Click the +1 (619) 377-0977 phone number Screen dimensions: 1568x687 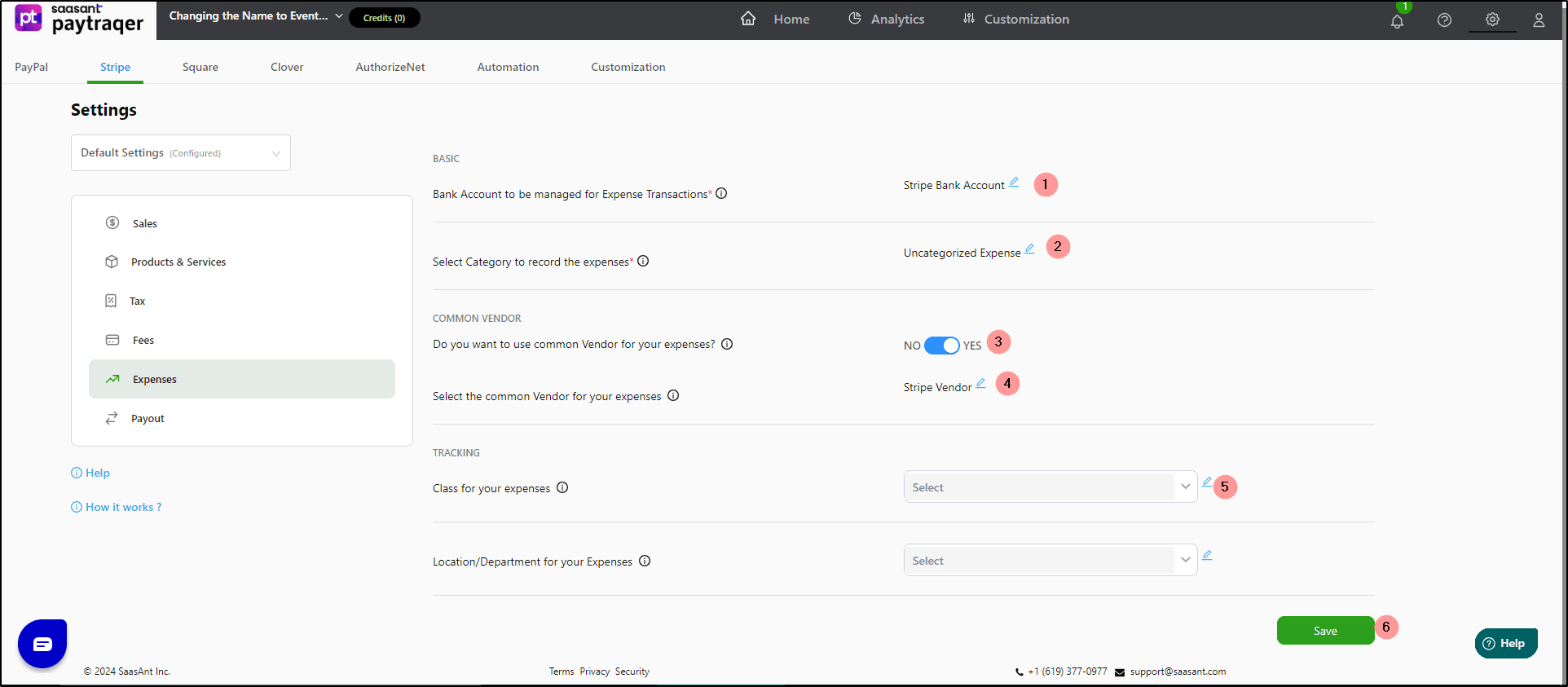pyautogui.click(x=1068, y=672)
